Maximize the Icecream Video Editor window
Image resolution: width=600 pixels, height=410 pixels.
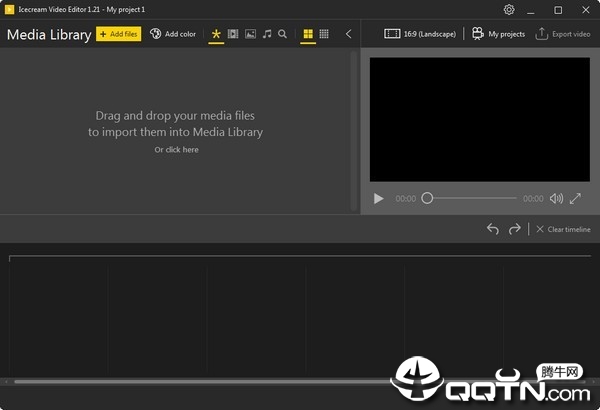pos(558,10)
